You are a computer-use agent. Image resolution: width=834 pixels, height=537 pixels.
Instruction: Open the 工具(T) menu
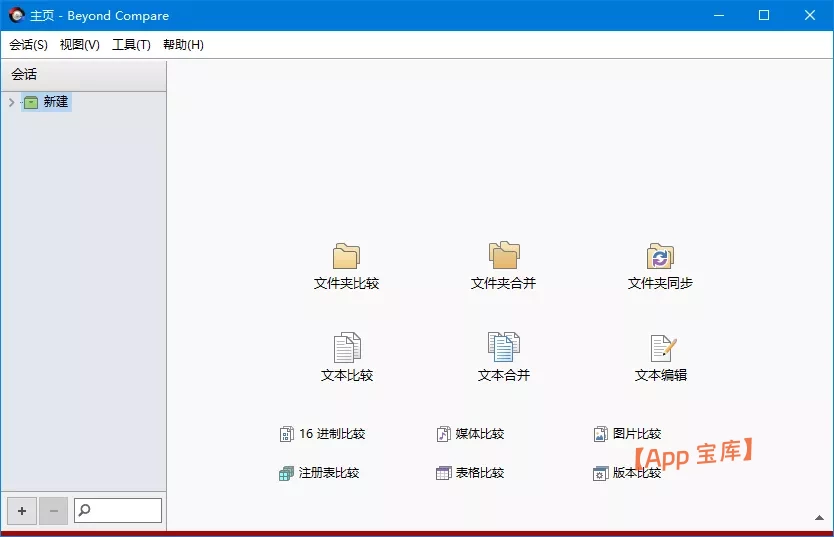(131, 45)
